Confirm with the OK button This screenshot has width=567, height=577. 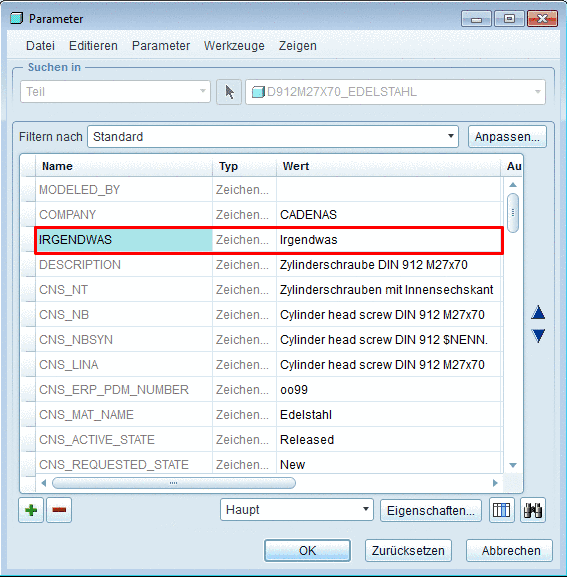(x=307, y=551)
